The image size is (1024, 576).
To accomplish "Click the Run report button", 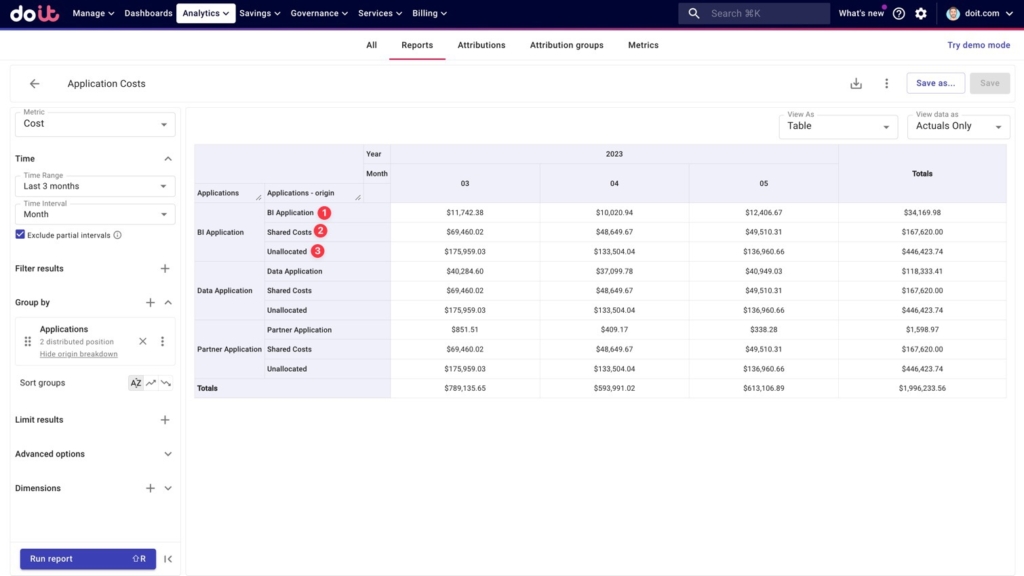I will click(x=87, y=559).
